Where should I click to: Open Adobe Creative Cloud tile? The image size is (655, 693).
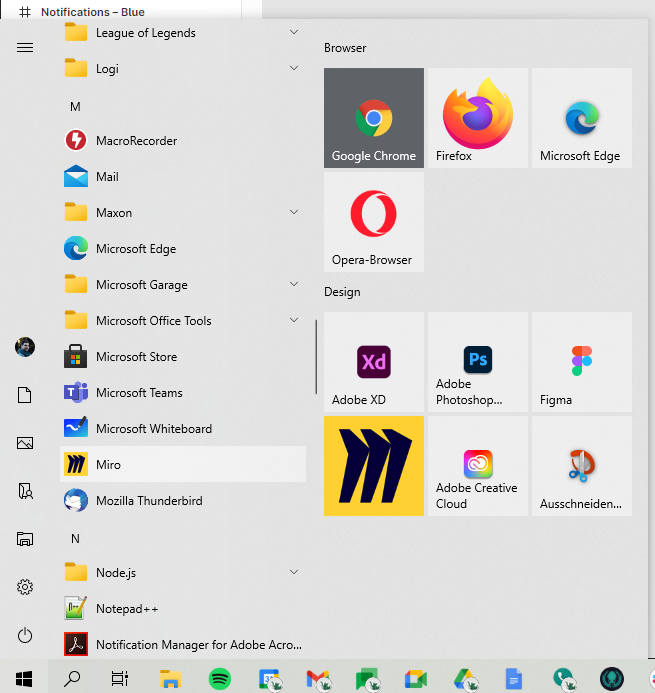coord(478,466)
